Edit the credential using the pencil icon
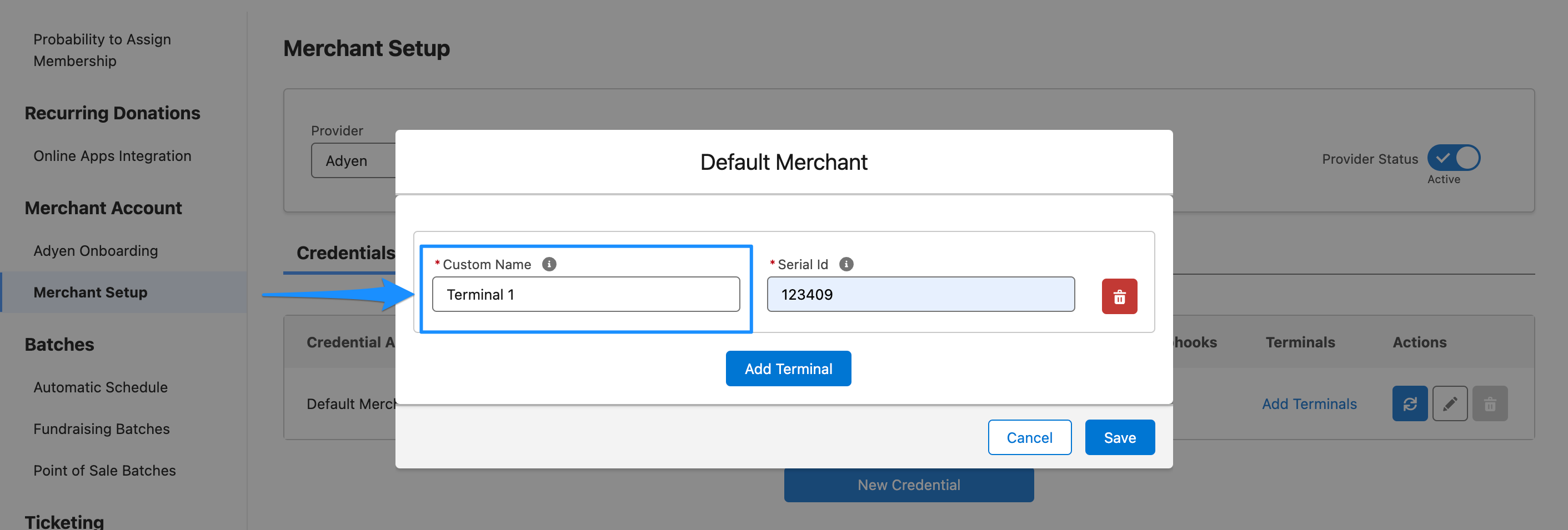Screen dimensions: 1568x530 (x=1450, y=403)
